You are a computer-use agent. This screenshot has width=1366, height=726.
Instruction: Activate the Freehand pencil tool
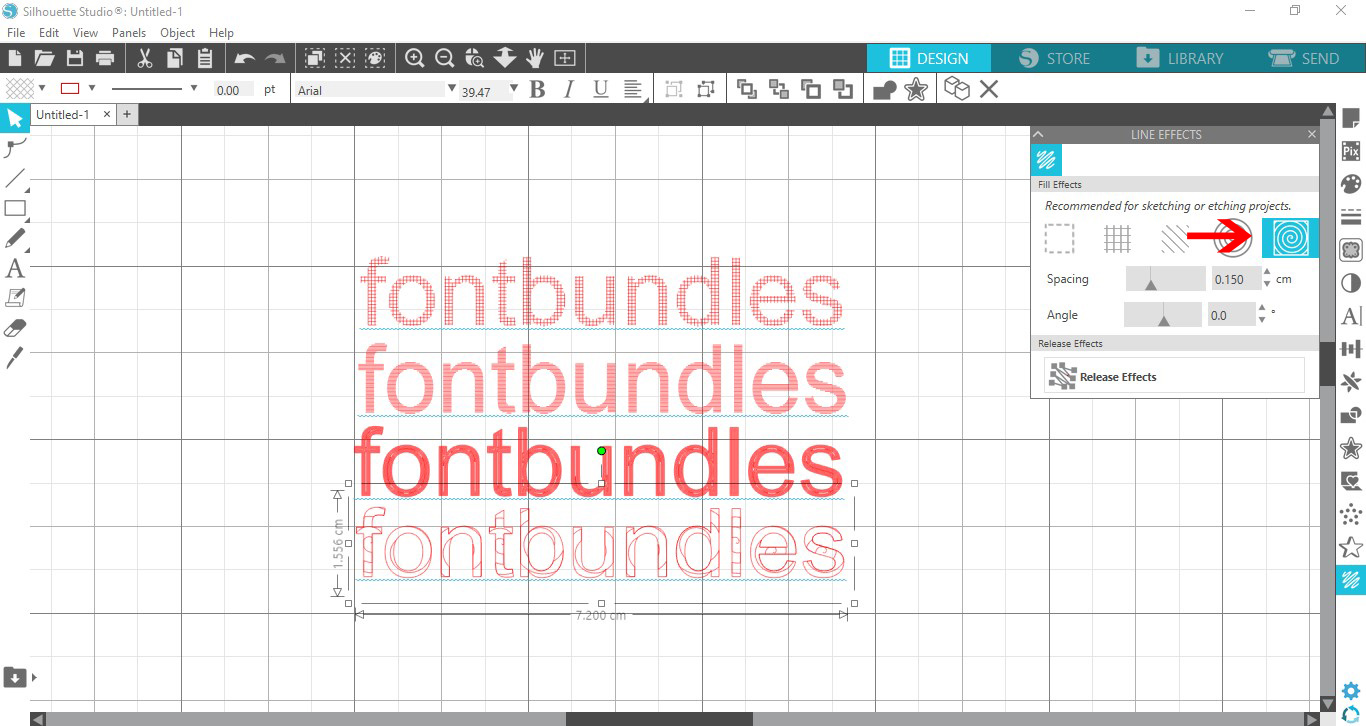[x=15, y=239]
